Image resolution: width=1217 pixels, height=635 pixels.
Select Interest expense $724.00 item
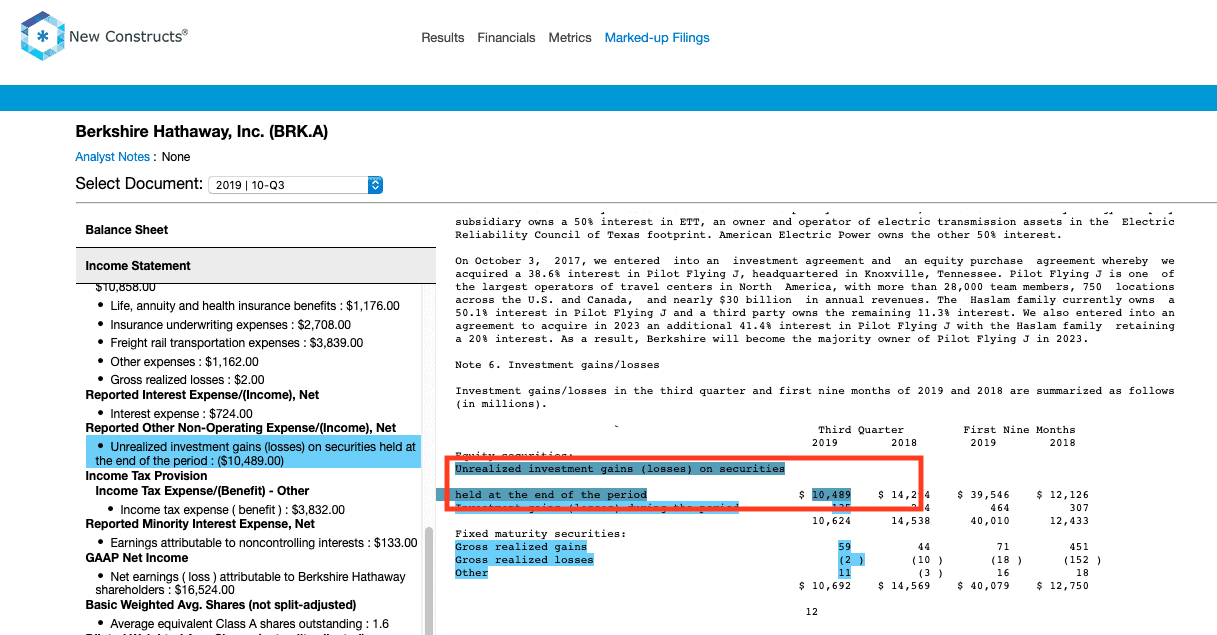182,414
